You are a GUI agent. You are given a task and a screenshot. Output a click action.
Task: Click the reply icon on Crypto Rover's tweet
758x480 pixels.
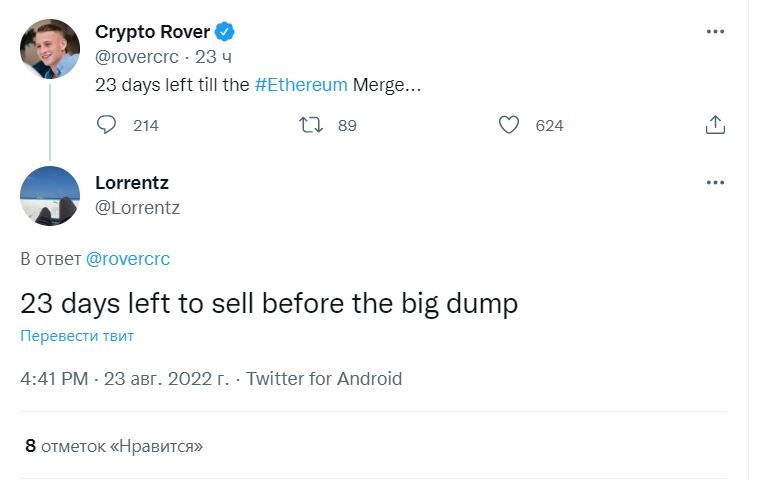click(x=107, y=125)
